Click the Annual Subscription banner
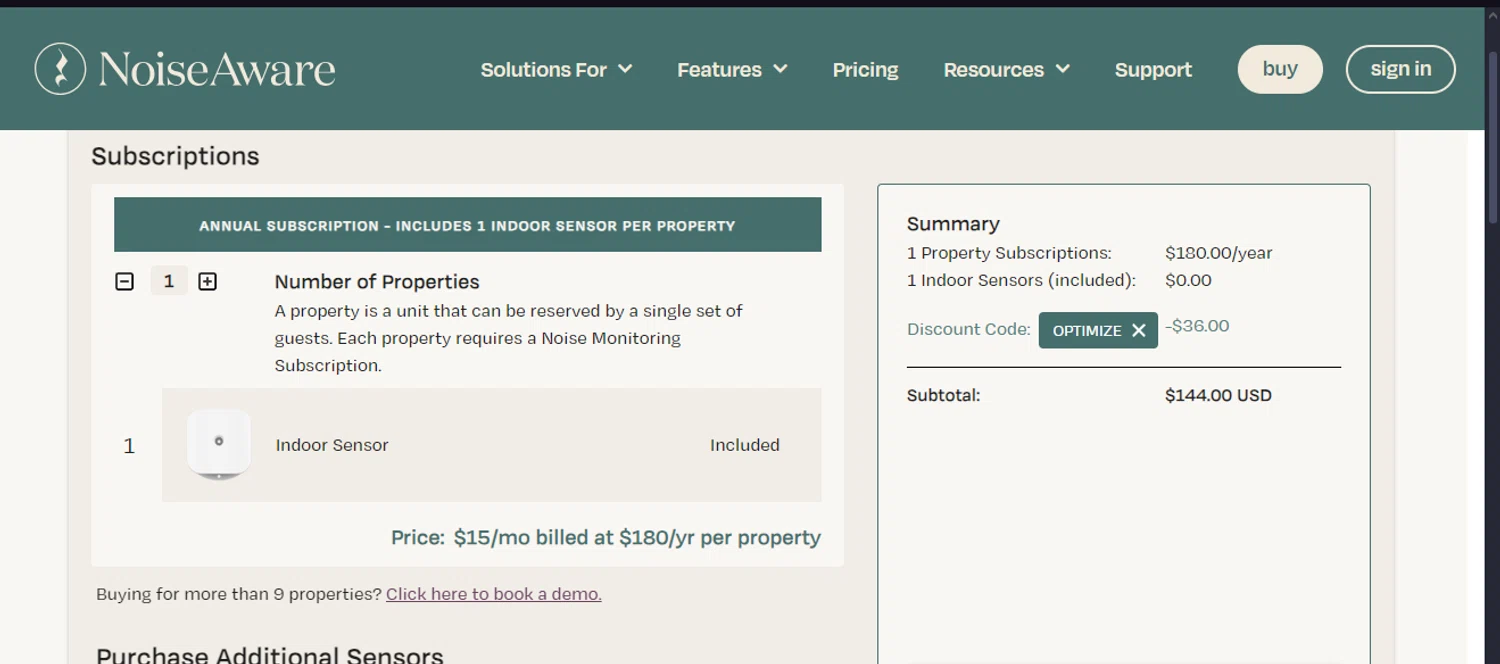The width and height of the screenshot is (1500, 664). [x=467, y=225]
